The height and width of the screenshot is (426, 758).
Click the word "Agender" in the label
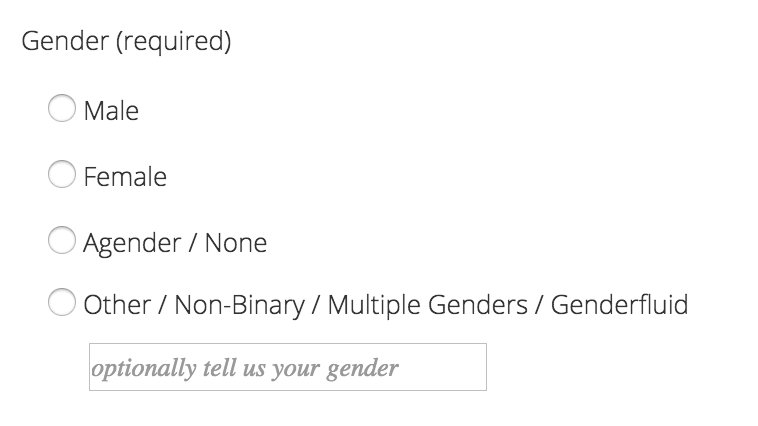coord(128,242)
